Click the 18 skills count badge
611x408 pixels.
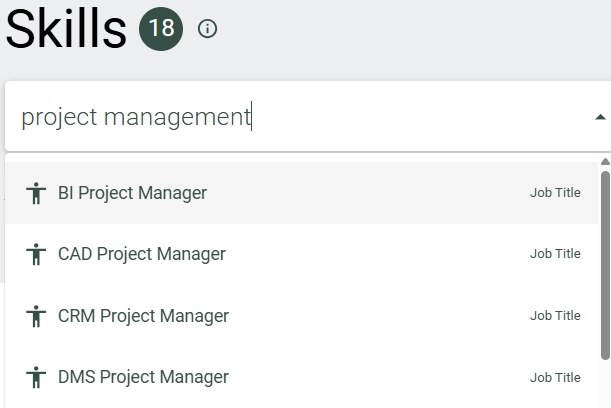click(161, 28)
